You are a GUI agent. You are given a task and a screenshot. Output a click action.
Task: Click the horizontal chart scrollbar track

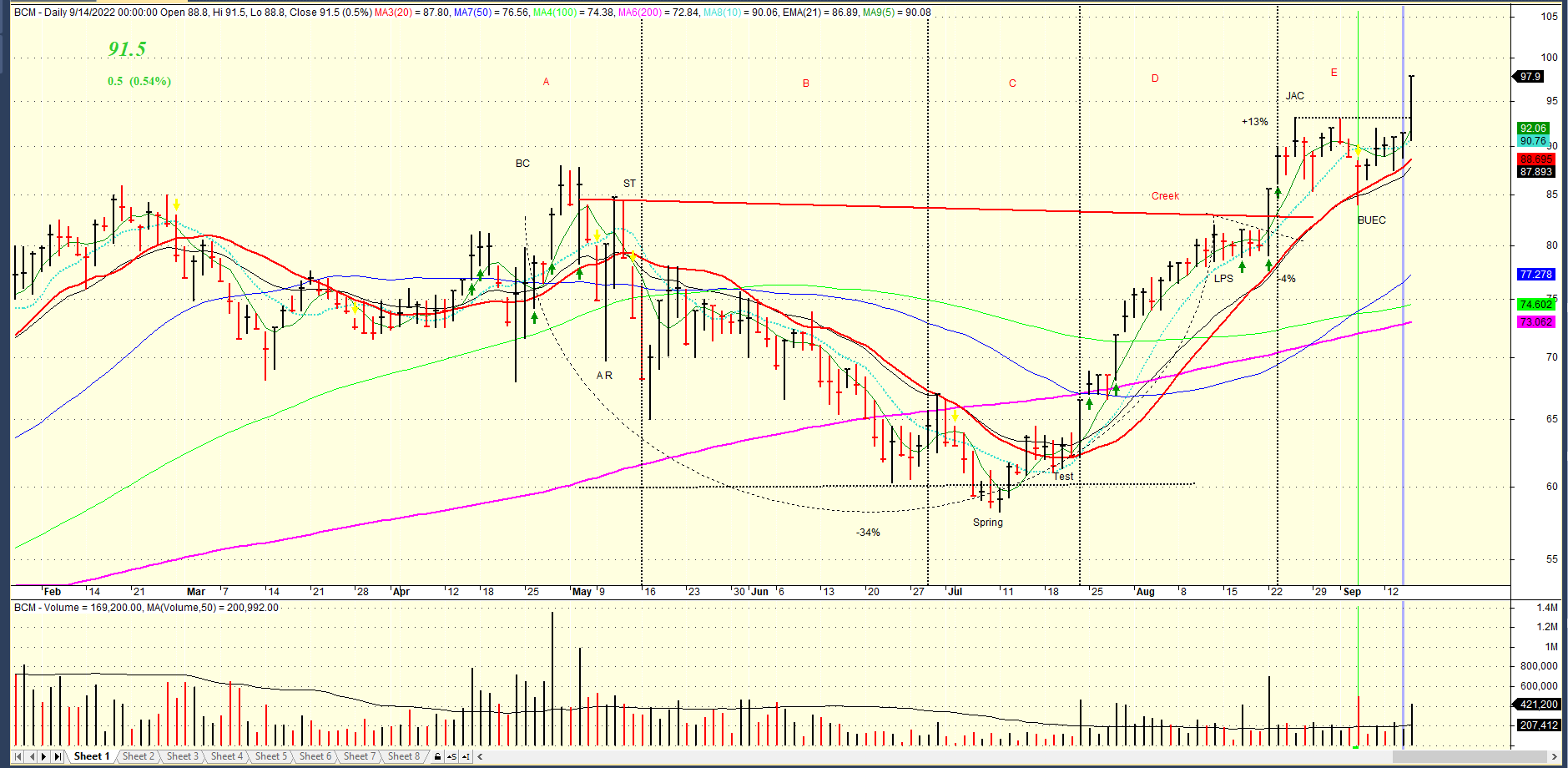click(x=1001, y=756)
